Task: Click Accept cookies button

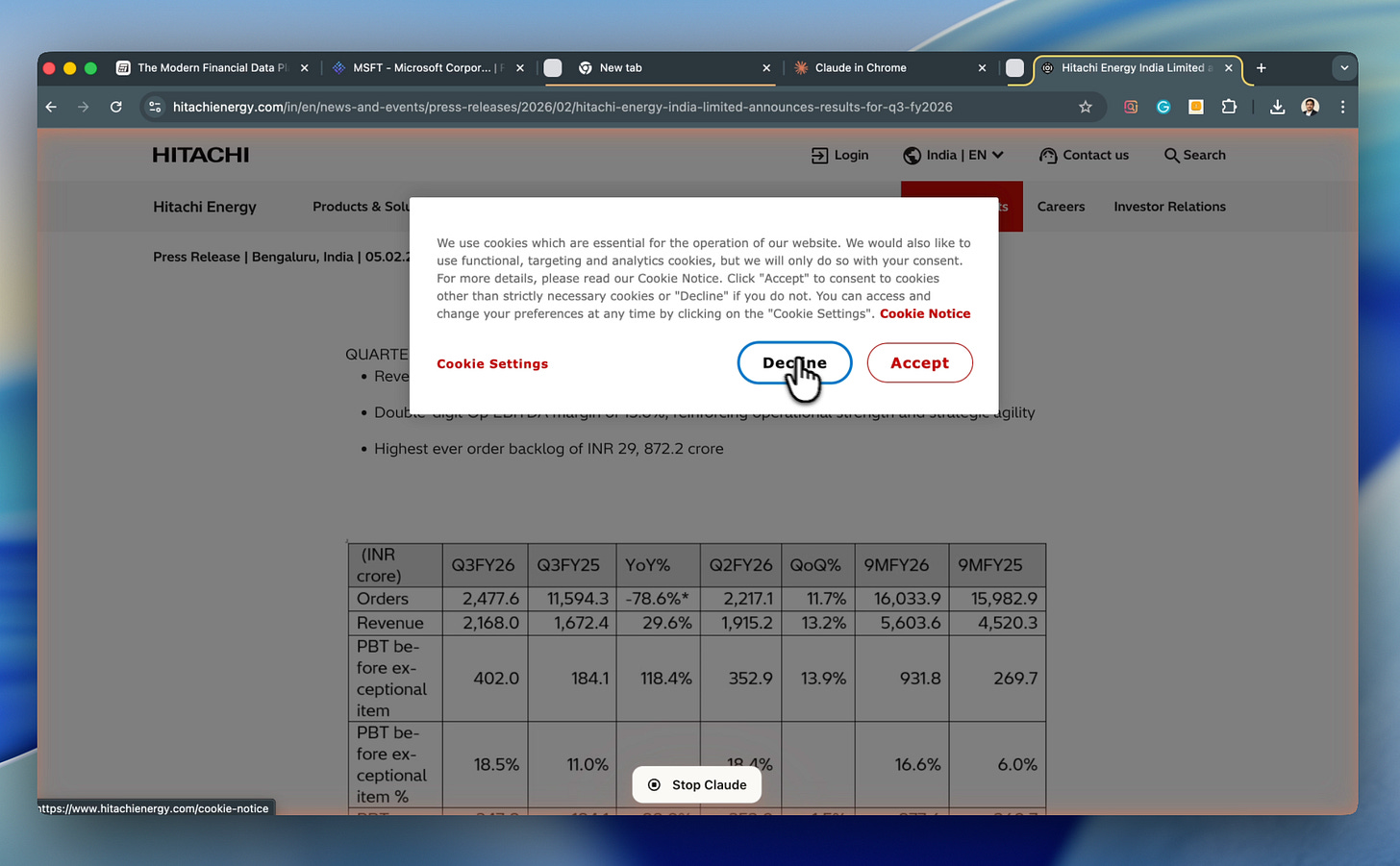Action: pyautogui.click(x=919, y=362)
